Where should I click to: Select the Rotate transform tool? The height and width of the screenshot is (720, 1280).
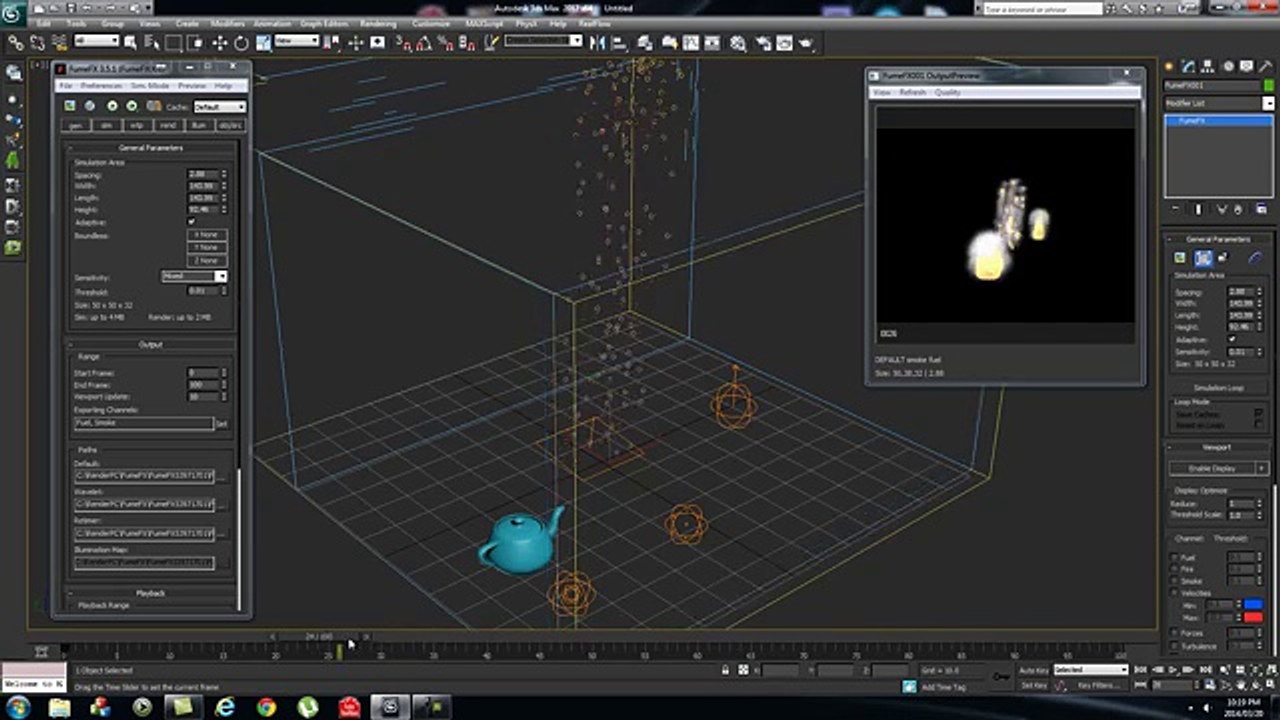pyautogui.click(x=241, y=43)
